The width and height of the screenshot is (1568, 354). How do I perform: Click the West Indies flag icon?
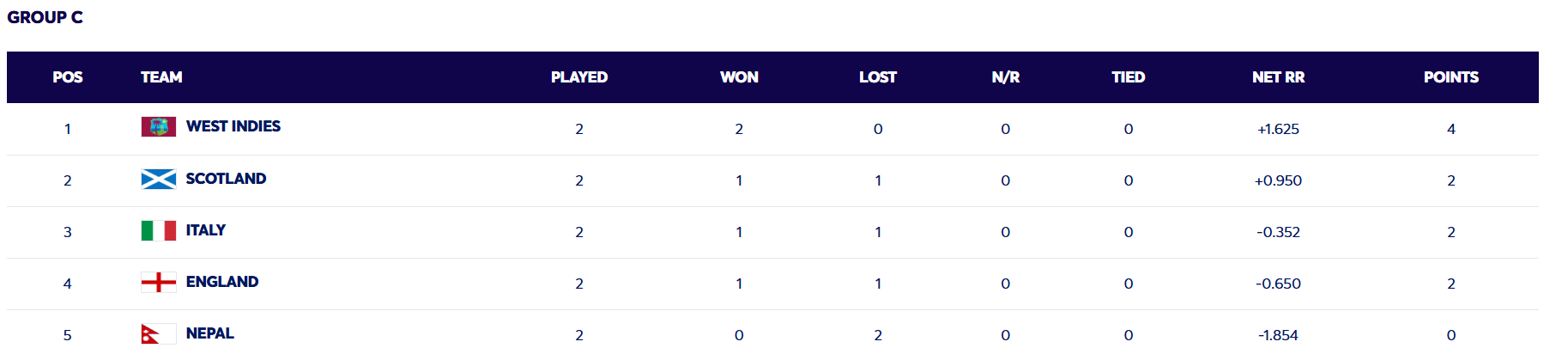tap(159, 127)
